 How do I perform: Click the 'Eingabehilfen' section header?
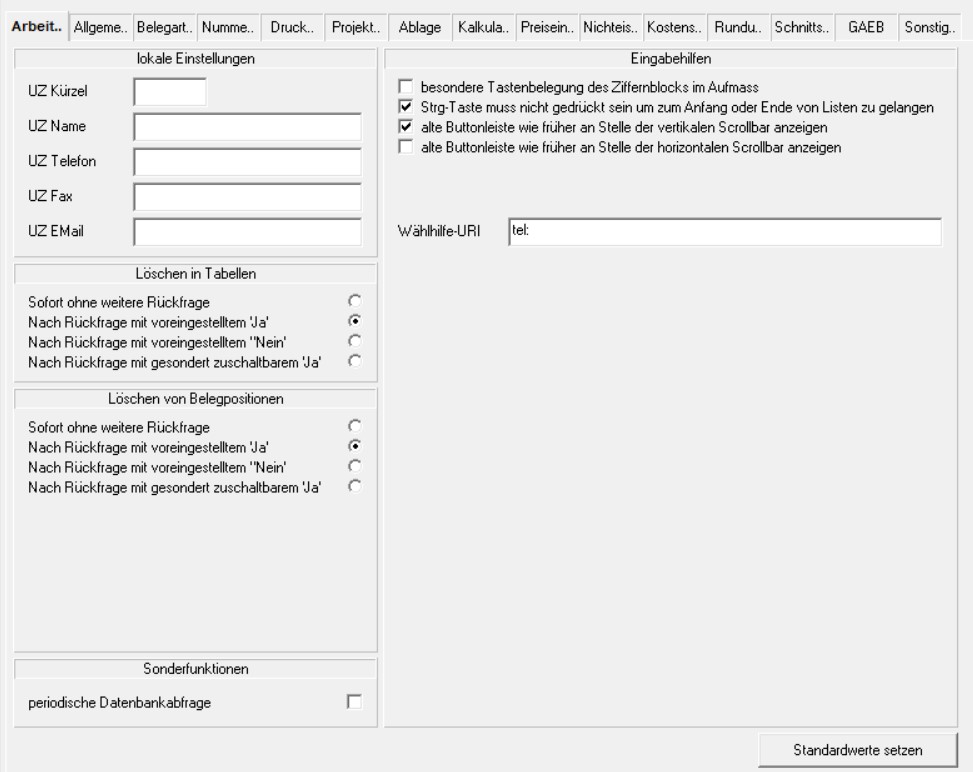pos(671,58)
